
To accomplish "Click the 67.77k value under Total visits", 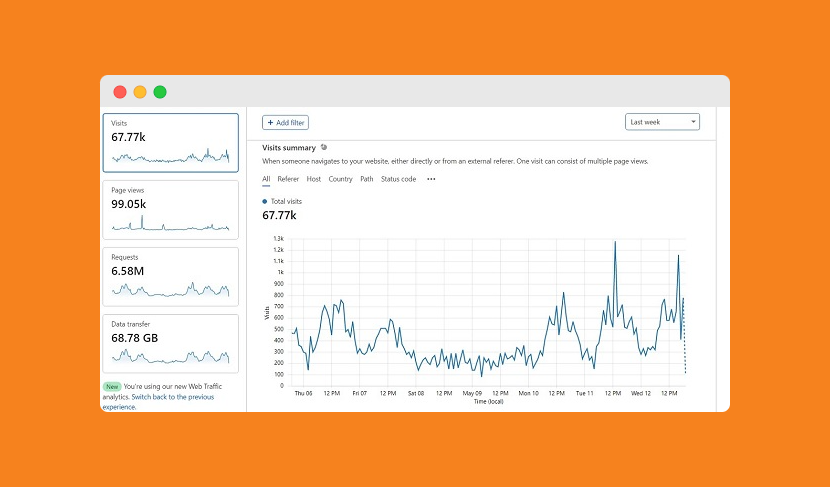I will pos(279,215).
